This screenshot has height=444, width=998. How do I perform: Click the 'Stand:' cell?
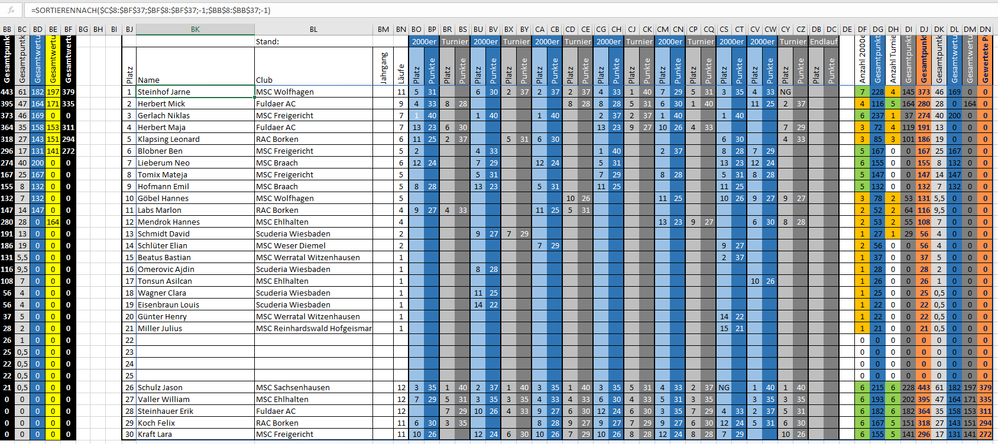(314, 41)
